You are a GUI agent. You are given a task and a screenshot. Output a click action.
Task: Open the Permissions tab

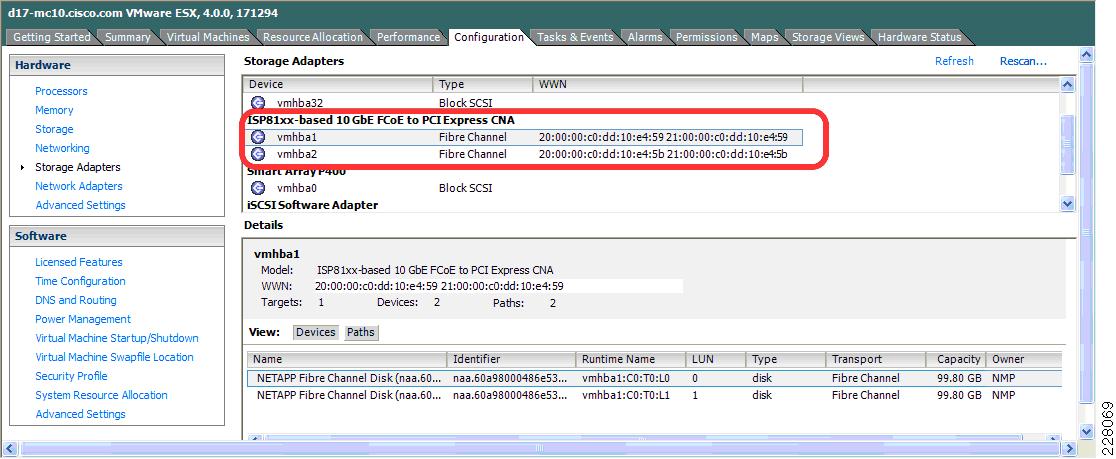(x=706, y=37)
